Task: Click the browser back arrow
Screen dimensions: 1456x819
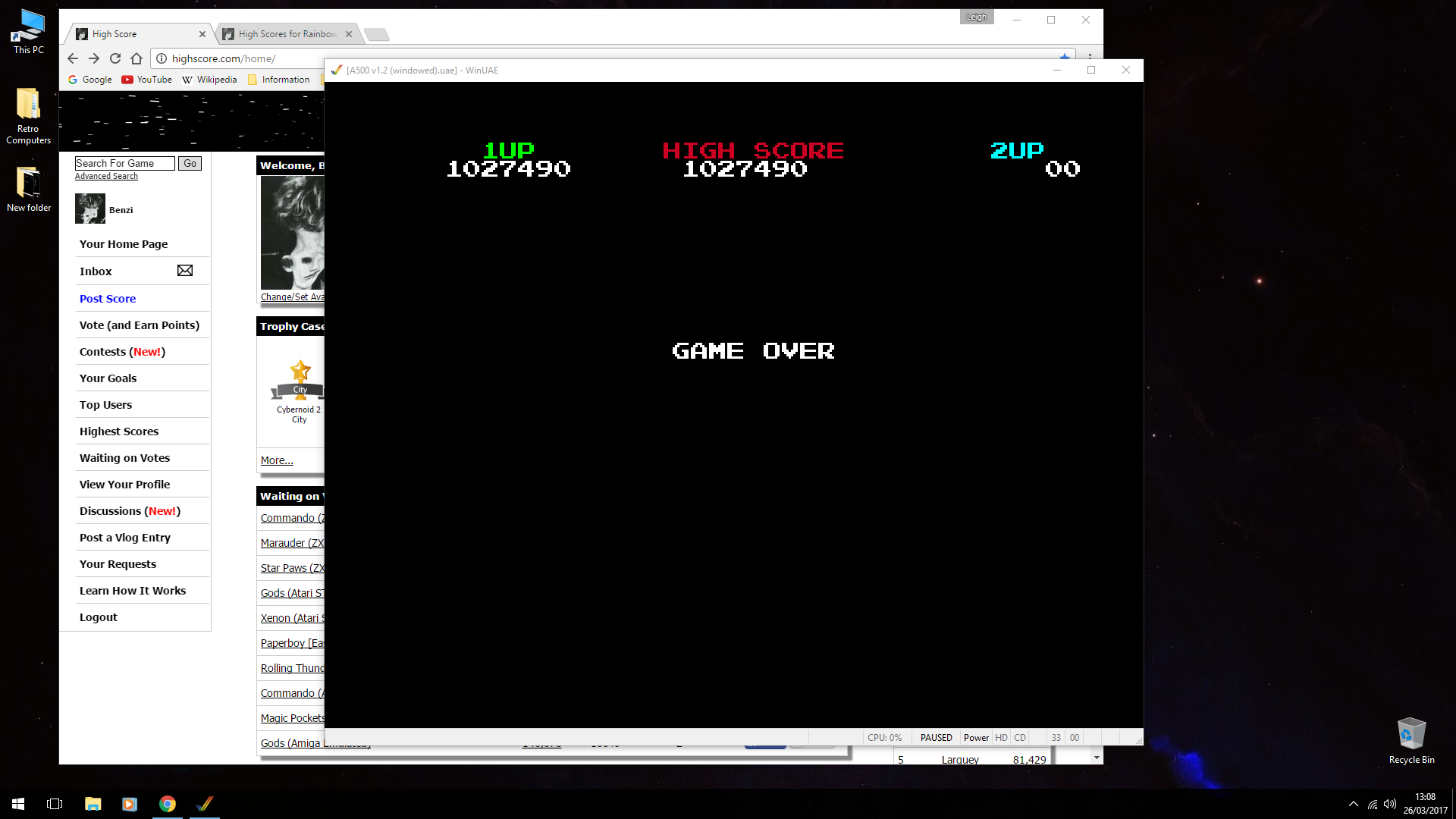Action: pos(73,58)
